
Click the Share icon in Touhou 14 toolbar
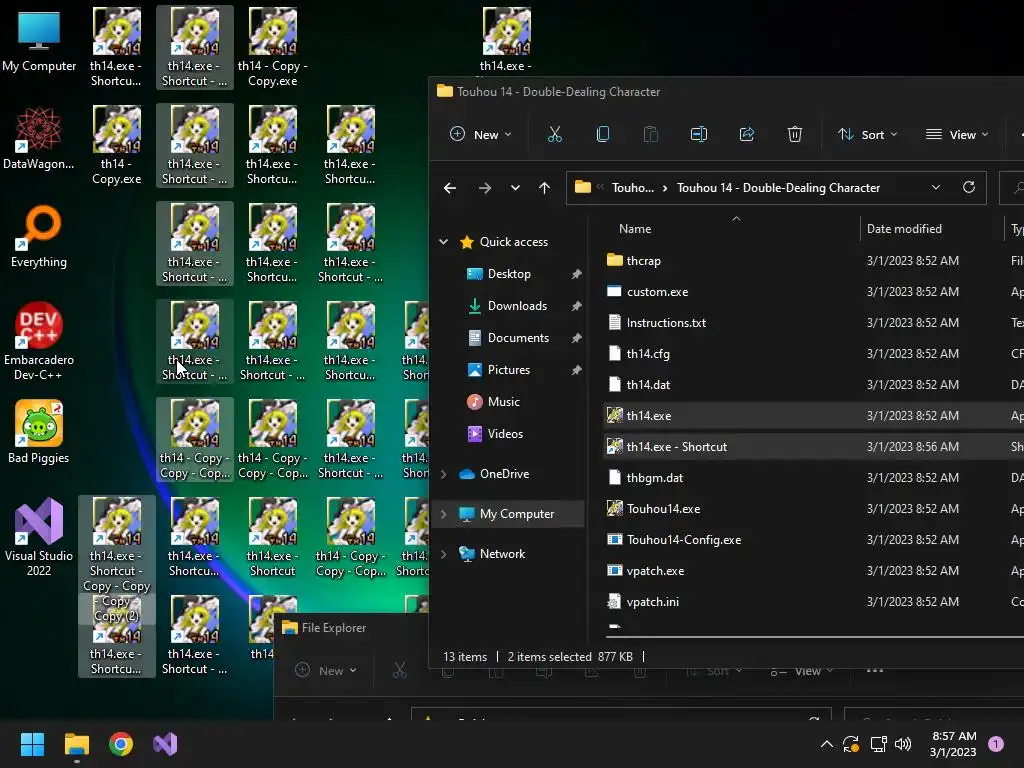point(746,135)
